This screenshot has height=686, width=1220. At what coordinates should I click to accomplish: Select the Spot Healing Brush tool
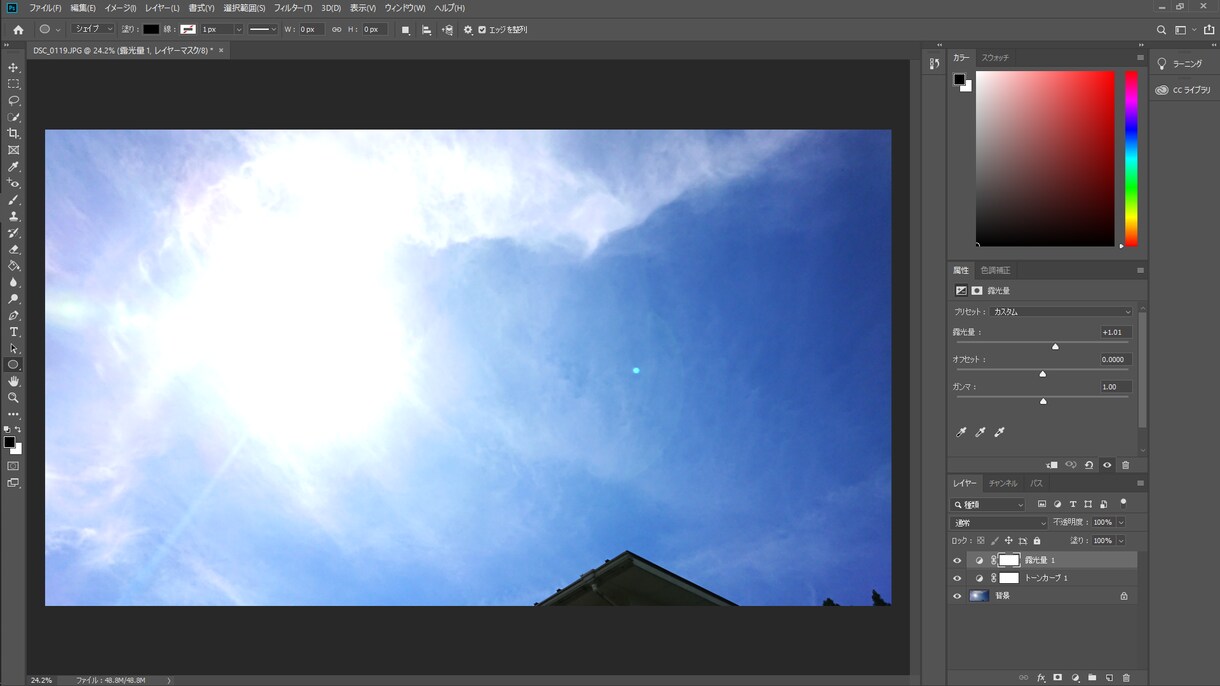(x=14, y=183)
